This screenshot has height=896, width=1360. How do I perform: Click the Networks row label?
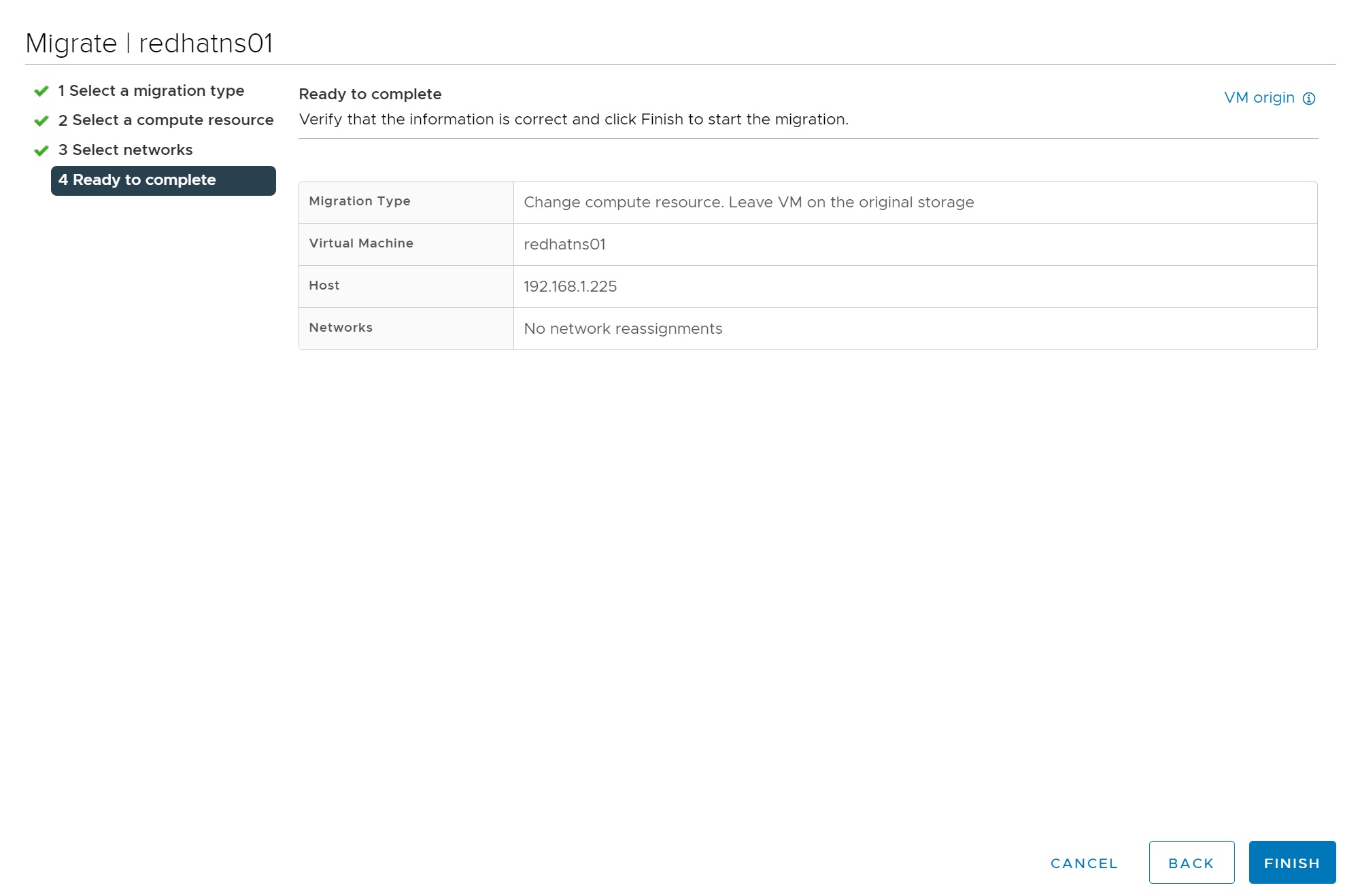pos(340,328)
